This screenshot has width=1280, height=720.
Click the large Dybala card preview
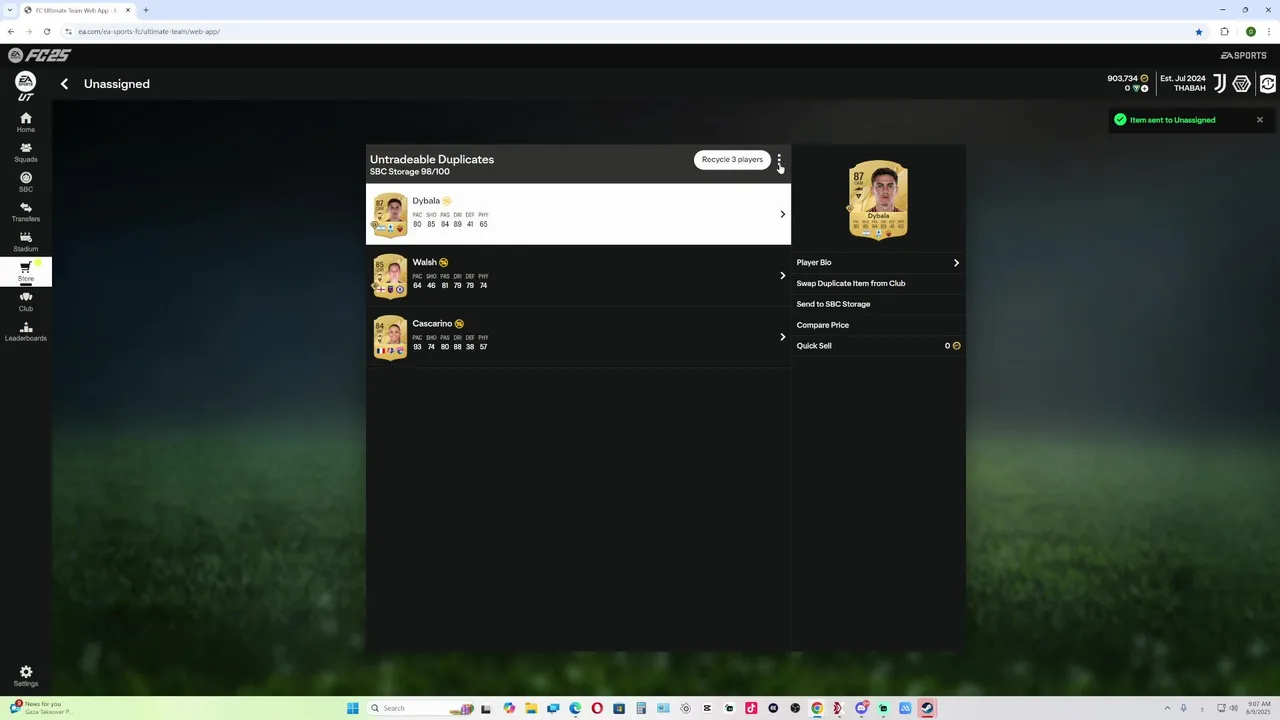pos(878,200)
